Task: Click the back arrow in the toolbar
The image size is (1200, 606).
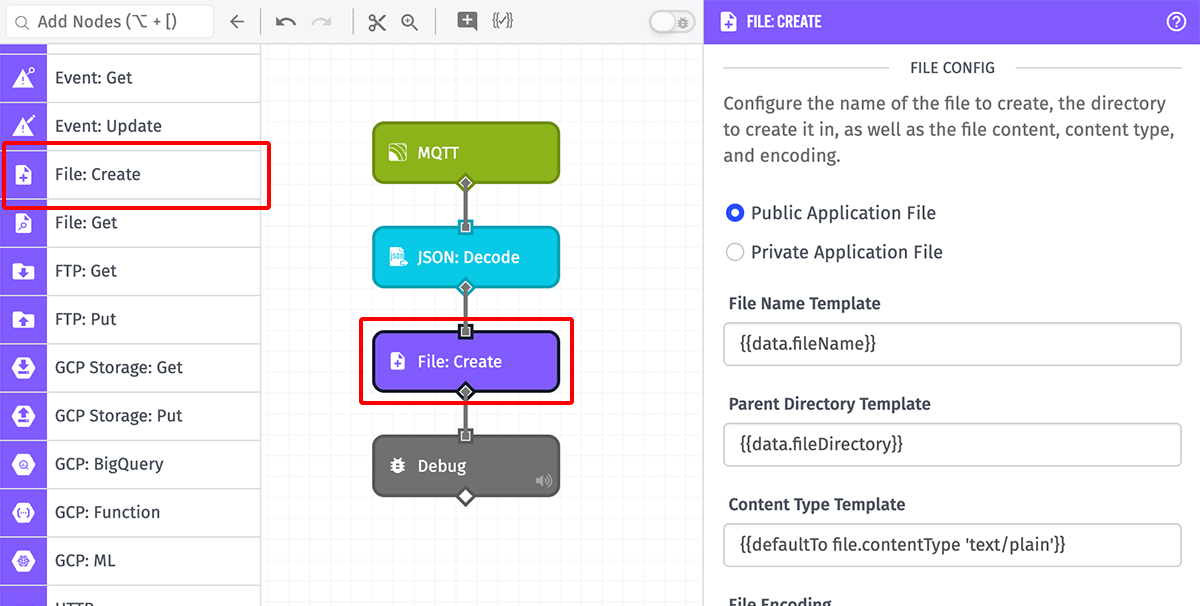Action: pos(237,20)
